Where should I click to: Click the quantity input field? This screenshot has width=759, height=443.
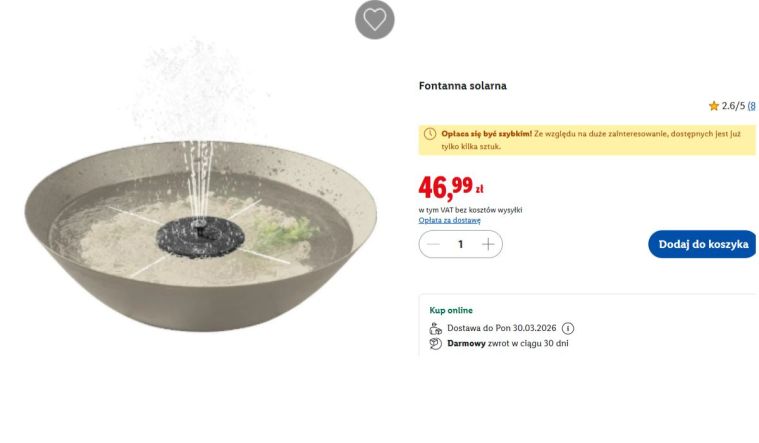(460, 244)
